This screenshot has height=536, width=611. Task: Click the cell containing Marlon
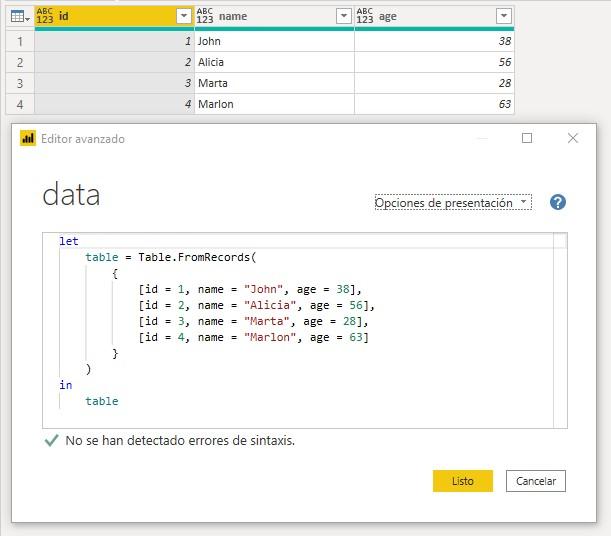coord(274,104)
